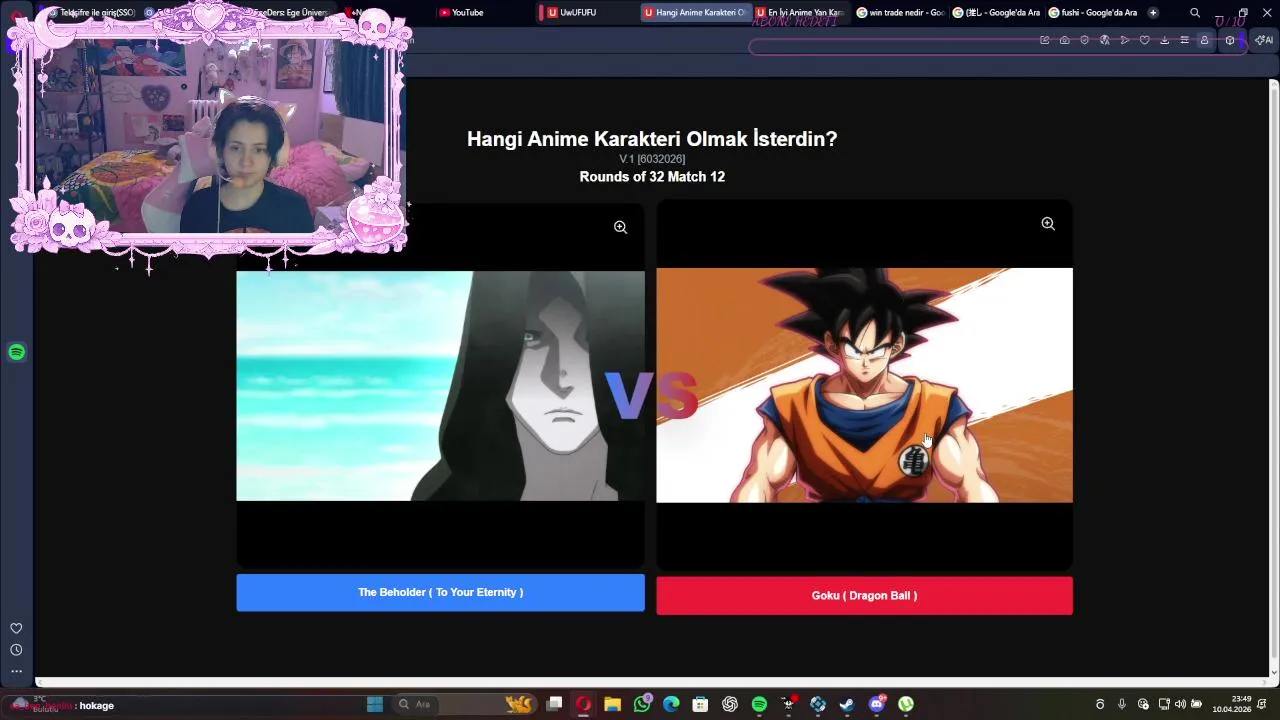This screenshot has height=720, width=1280.
Task: Click the player play-triangle toolbar icon
Action: 1125,40
